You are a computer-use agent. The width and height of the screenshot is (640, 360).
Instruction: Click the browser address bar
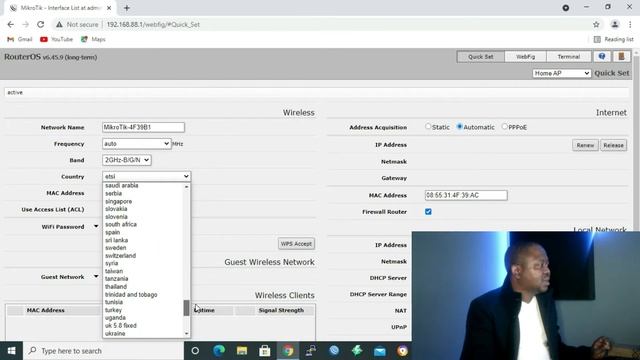click(x=327, y=24)
